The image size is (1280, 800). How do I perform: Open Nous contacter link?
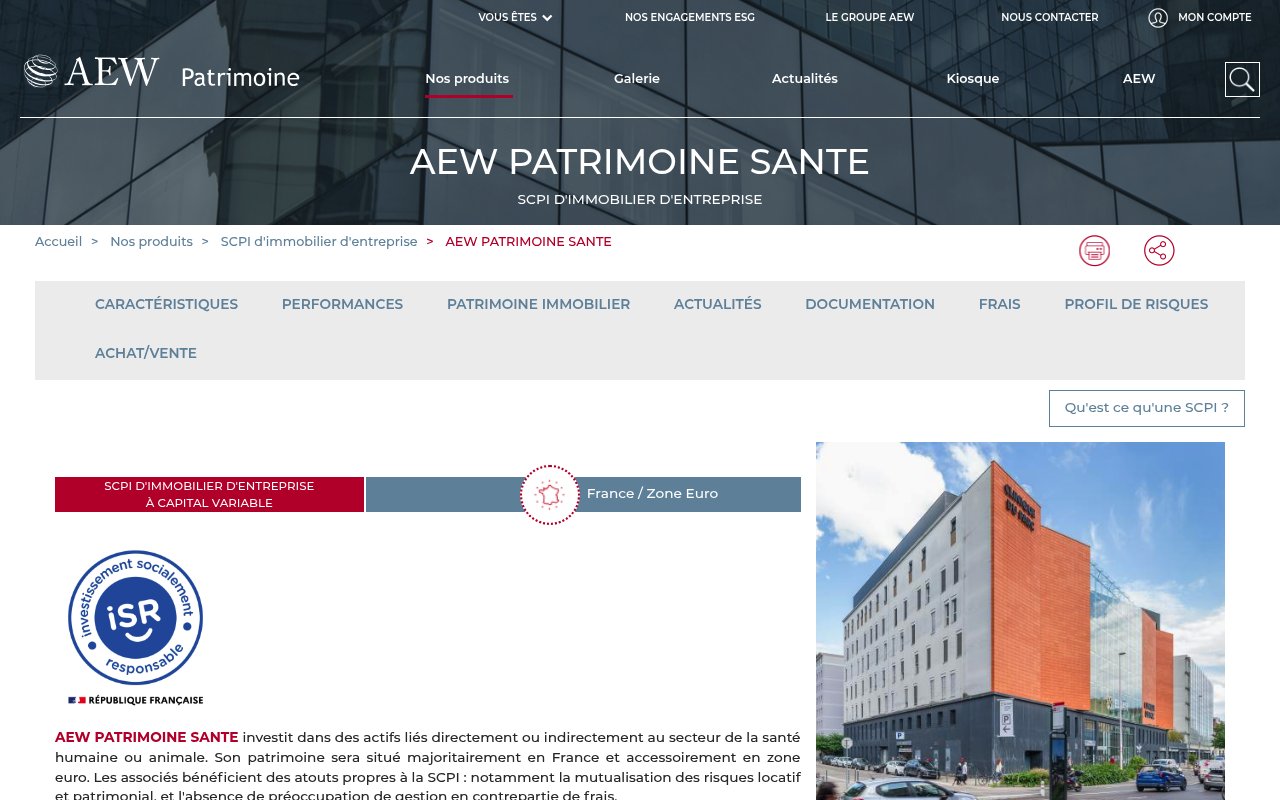pyautogui.click(x=1050, y=17)
